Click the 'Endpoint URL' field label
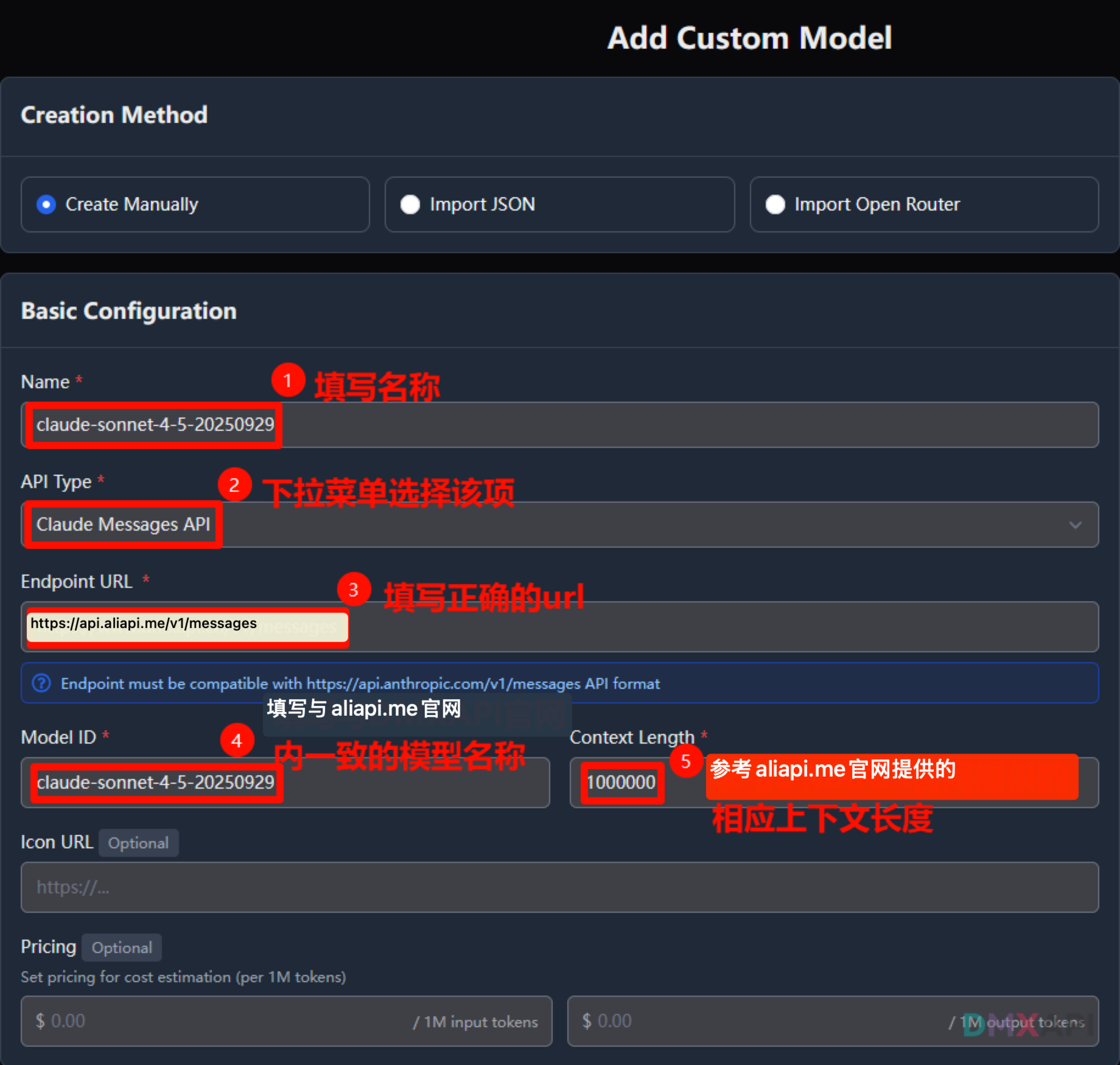This screenshot has width=1120, height=1065. coord(77,581)
